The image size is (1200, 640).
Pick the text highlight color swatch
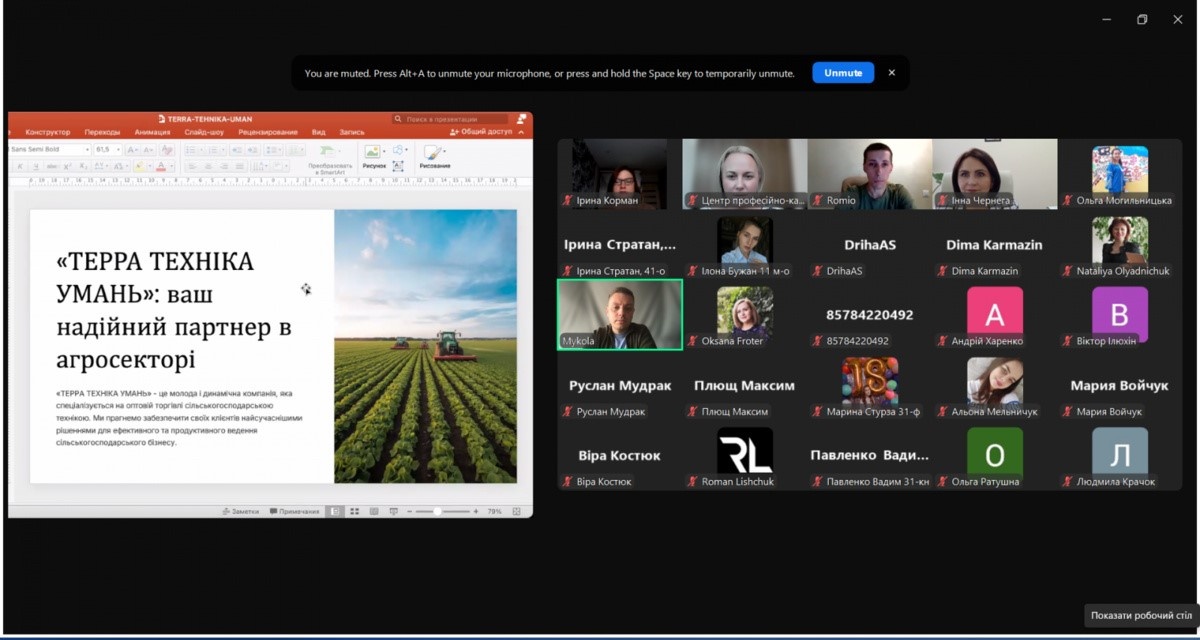[x=140, y=166]
